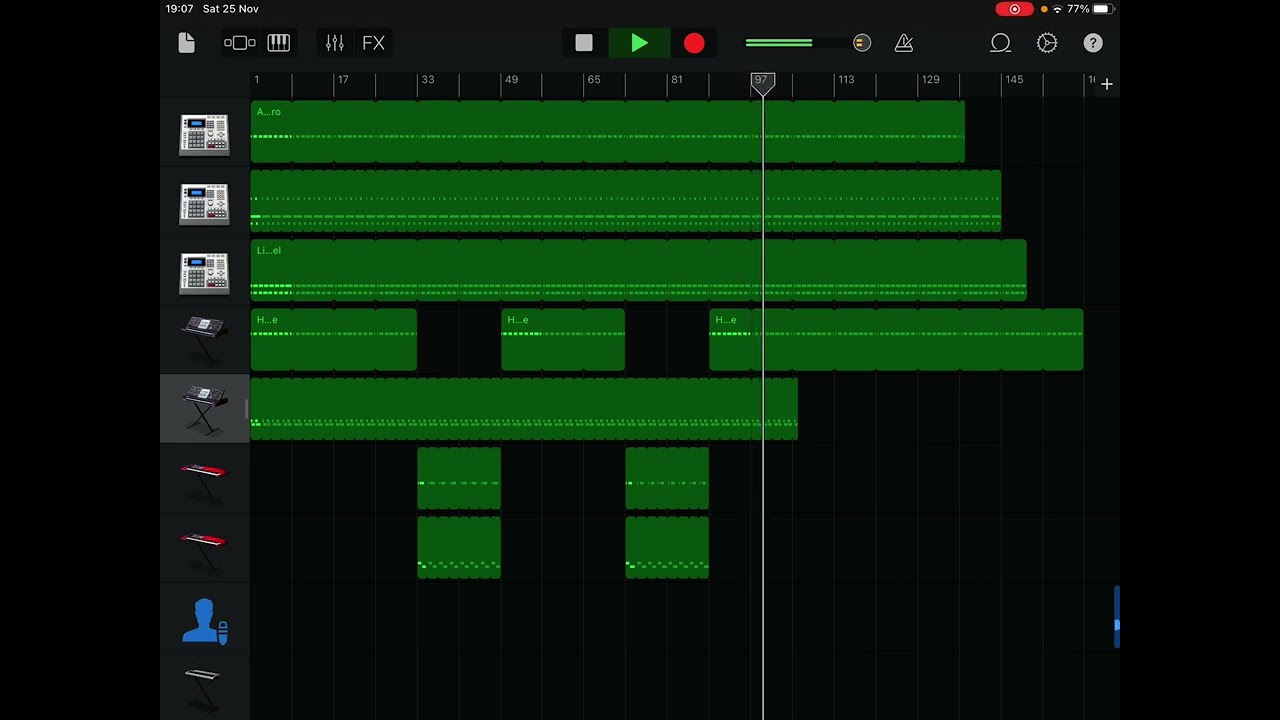Viewport: 1280px width, 720px height.
Task: Select the second drum machine track header
Action: click(204, 204)
